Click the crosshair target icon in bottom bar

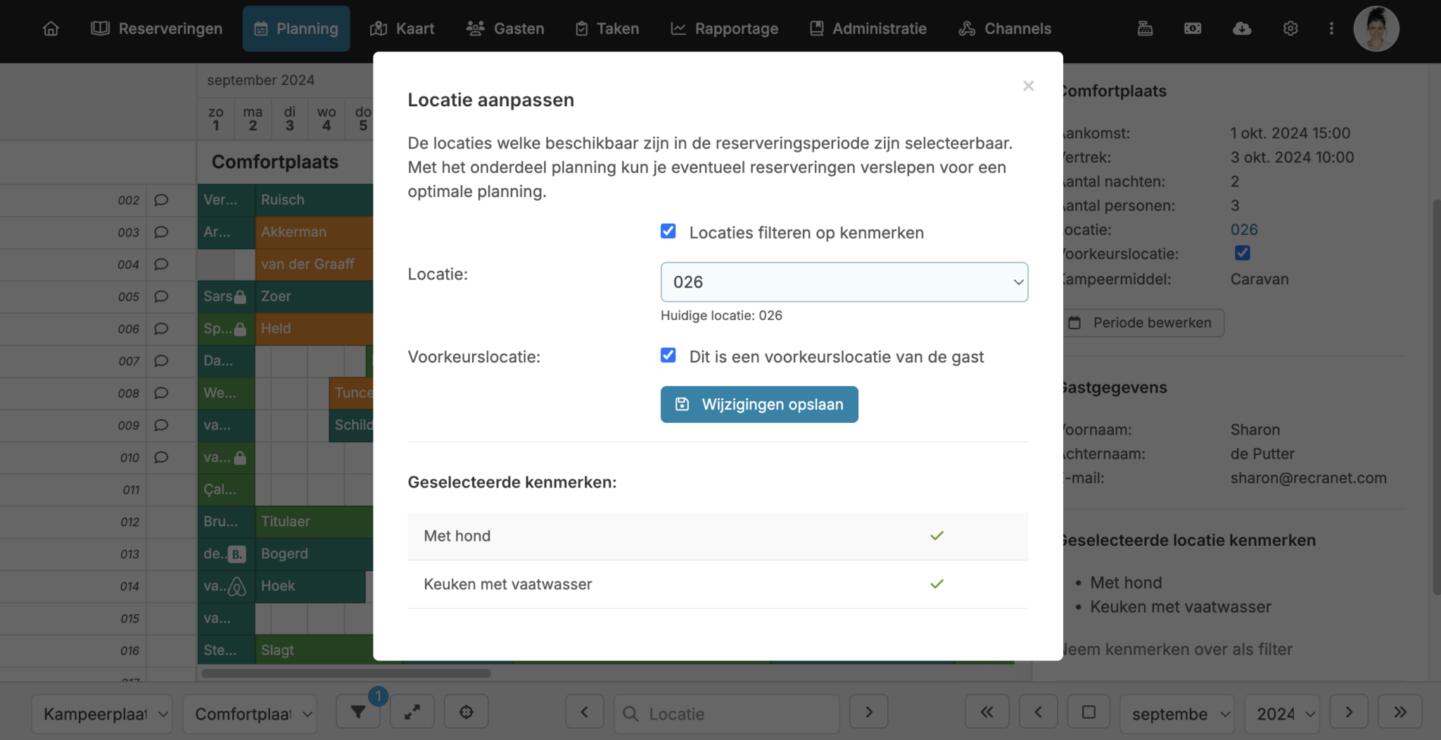click(x=466, y=713)
